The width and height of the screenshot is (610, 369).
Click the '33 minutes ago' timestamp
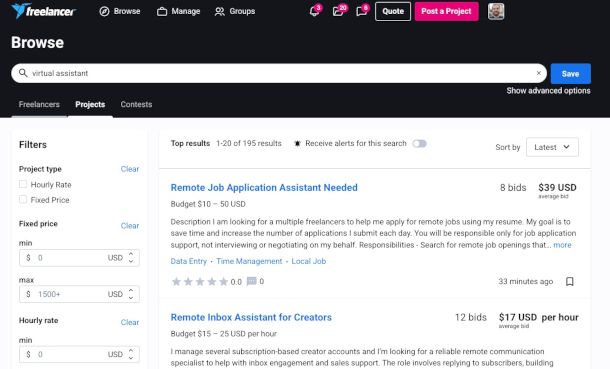pos(526,282)
